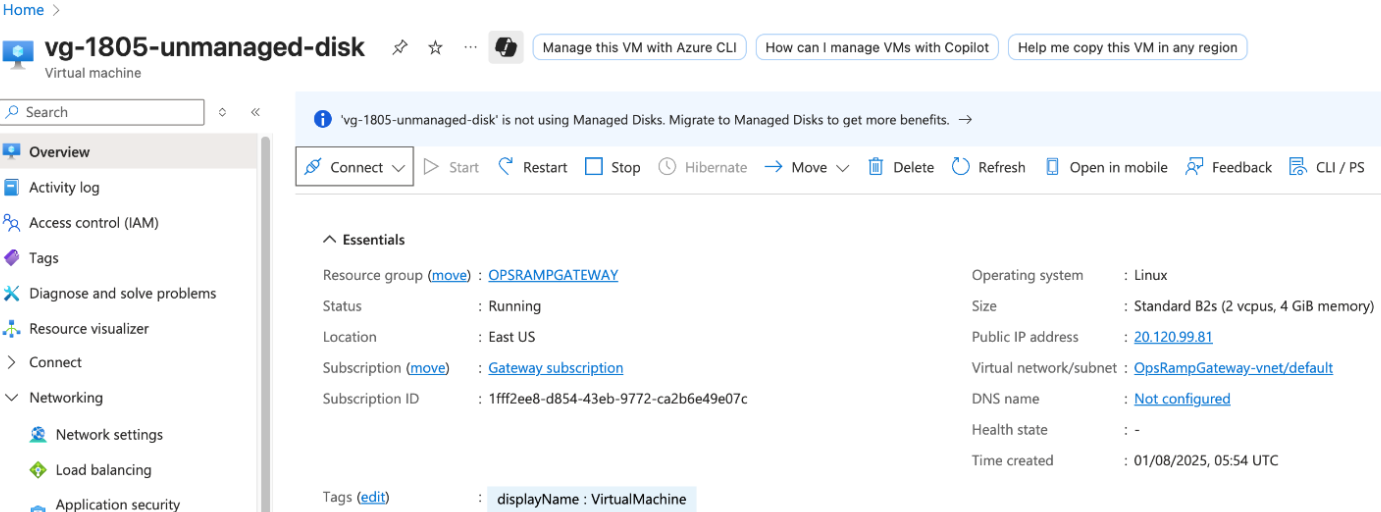Click the Resource visualizer icon
The image size is (1381, 512).
pyautogui.click(x=12, y=328)
